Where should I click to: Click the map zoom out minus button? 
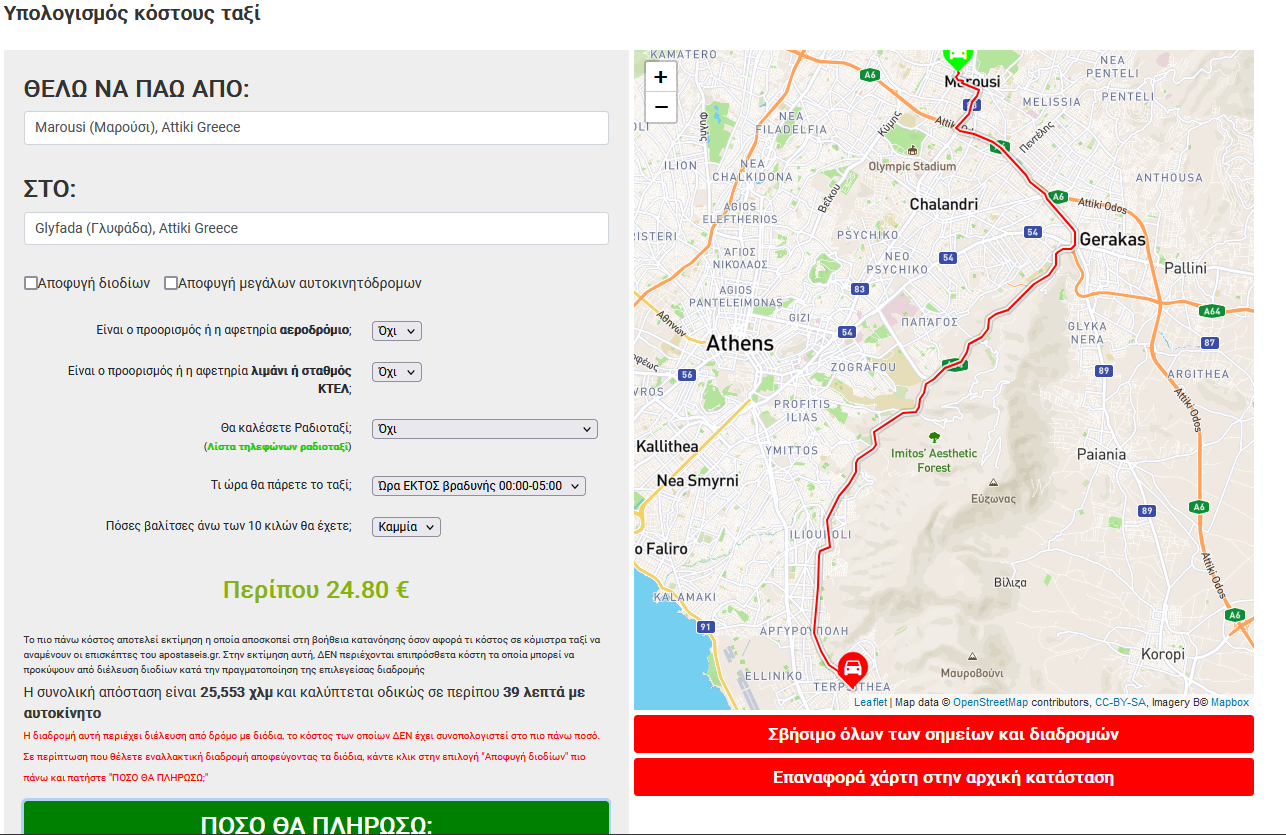pyautogui.click(x=661, y=107)
